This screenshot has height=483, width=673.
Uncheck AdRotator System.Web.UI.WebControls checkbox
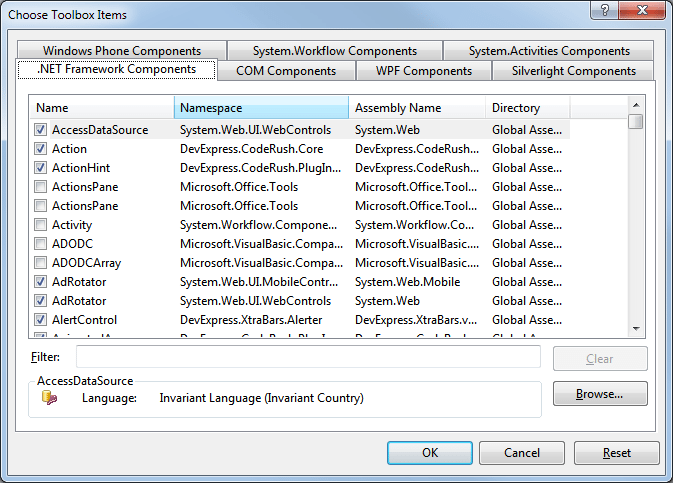[40, 301]
